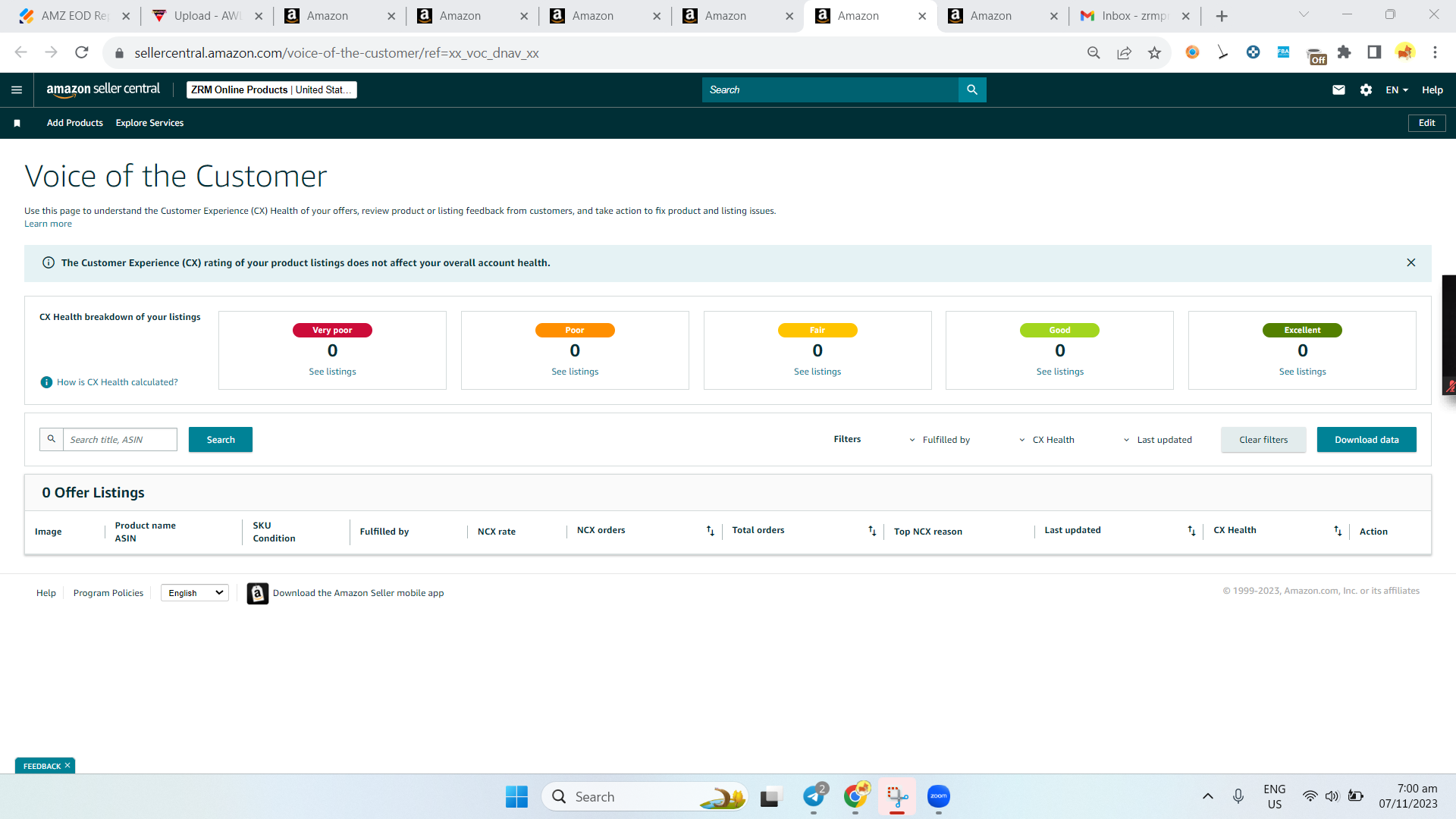Open Program Policies footer link
Image resolution: width=1456 pixels, height=819 pixels.
pyautogui.click(x=108, y=593)
